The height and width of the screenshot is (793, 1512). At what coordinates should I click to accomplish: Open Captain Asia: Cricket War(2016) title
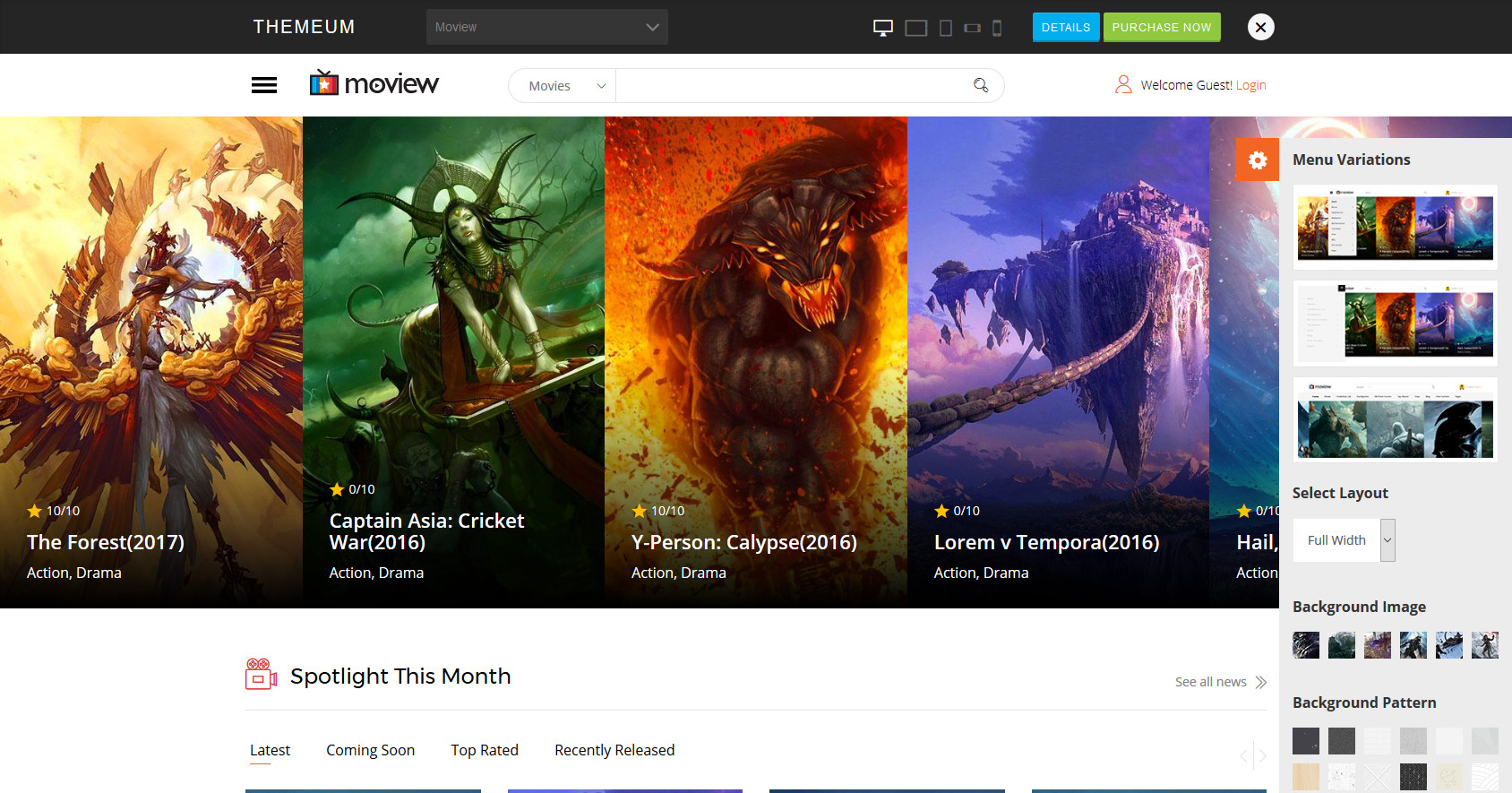tap(426, 531)
